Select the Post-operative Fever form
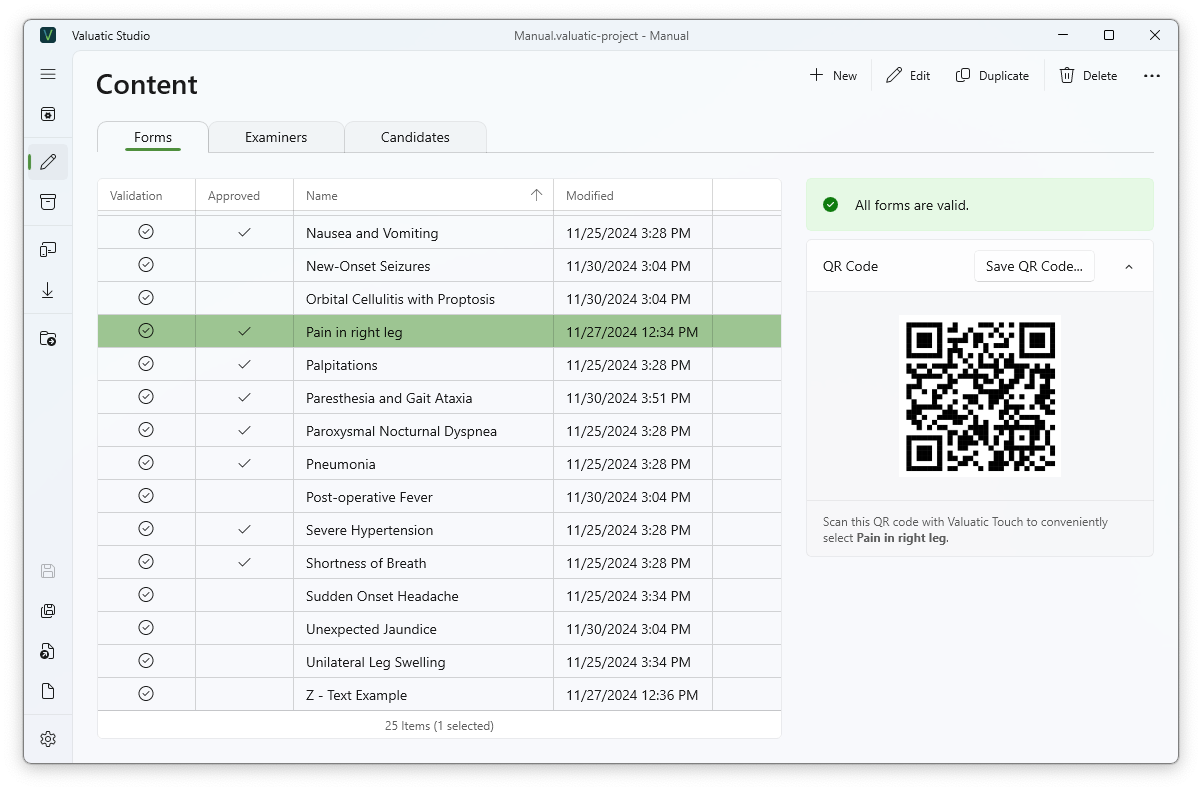The image size is (1202, 791). [x=369, y=497]
